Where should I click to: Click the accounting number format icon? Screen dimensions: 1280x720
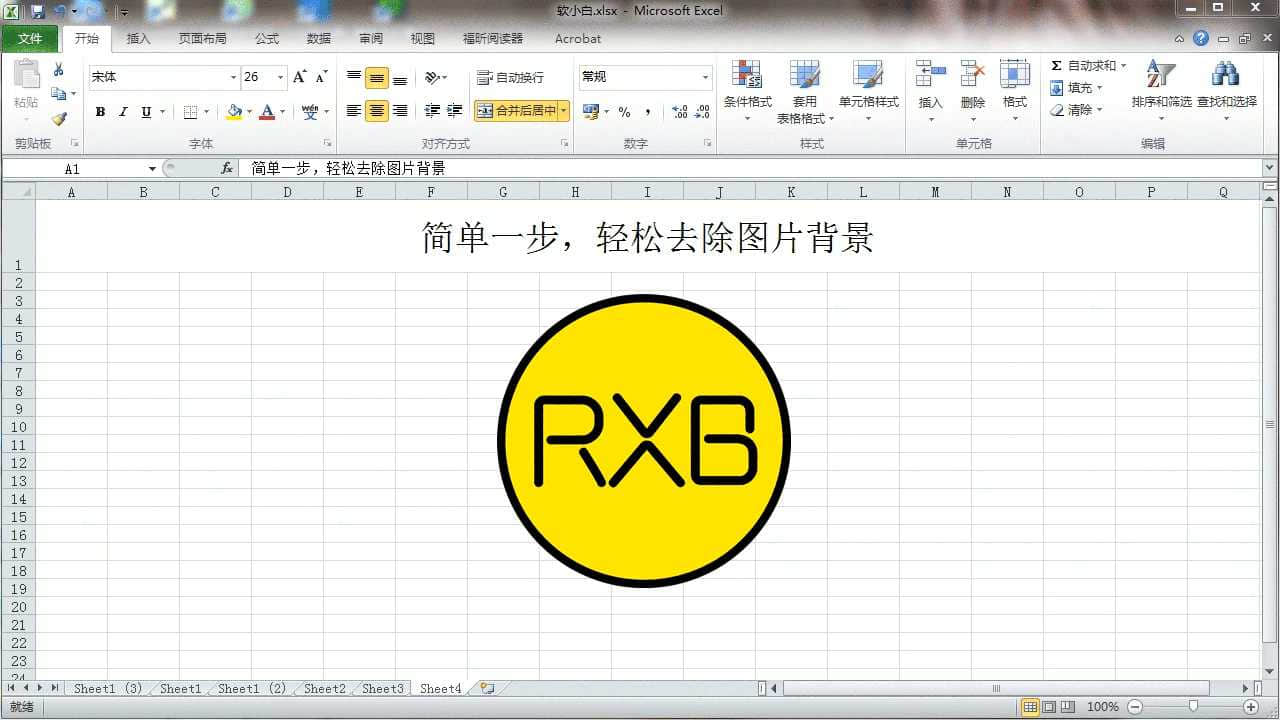point(590,112)
